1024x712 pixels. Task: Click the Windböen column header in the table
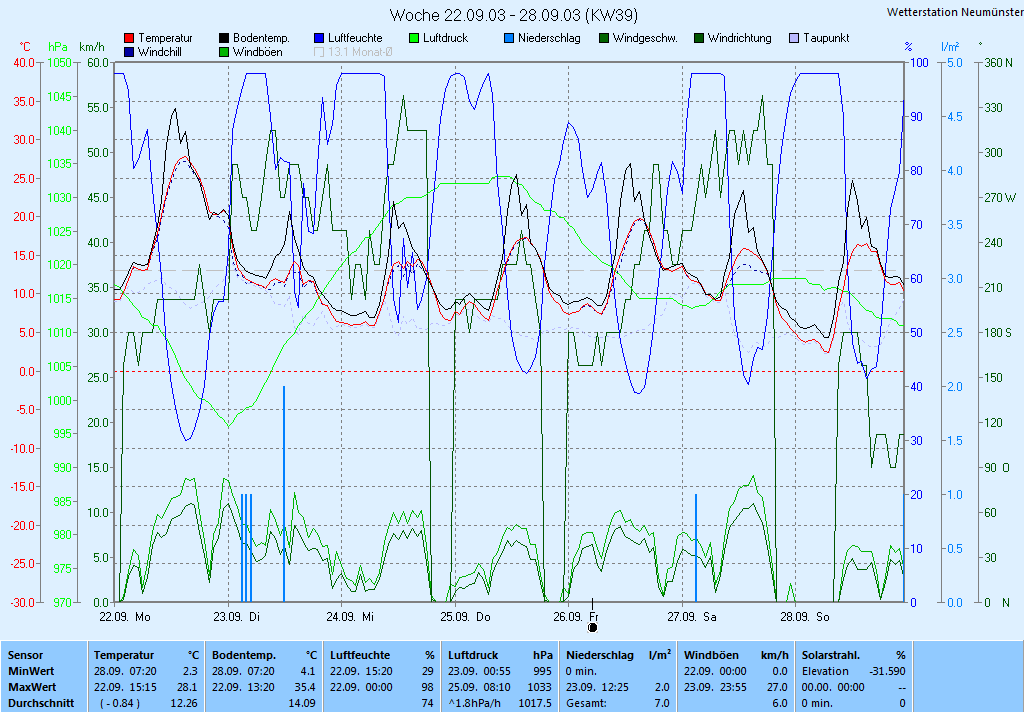(712, 655)
